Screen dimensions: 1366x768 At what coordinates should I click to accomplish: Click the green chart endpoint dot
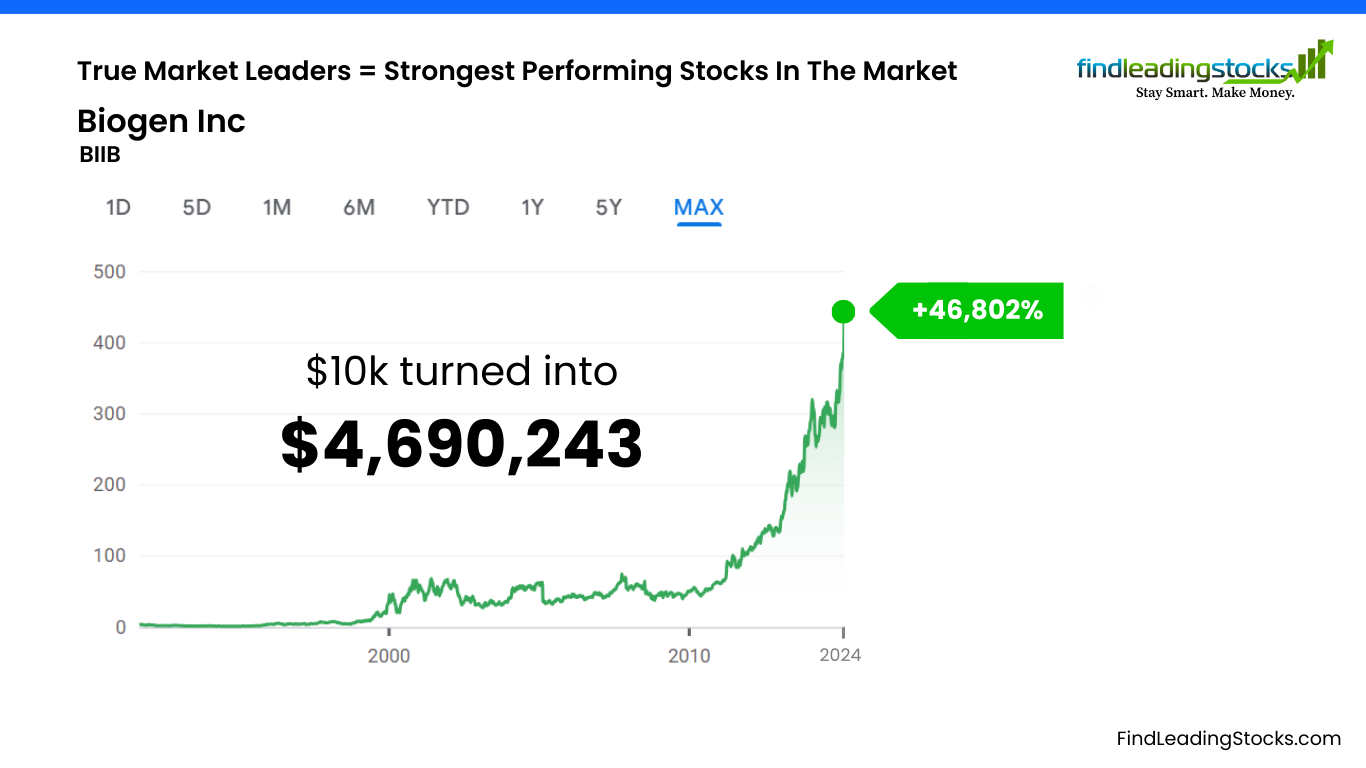(843, 312)
